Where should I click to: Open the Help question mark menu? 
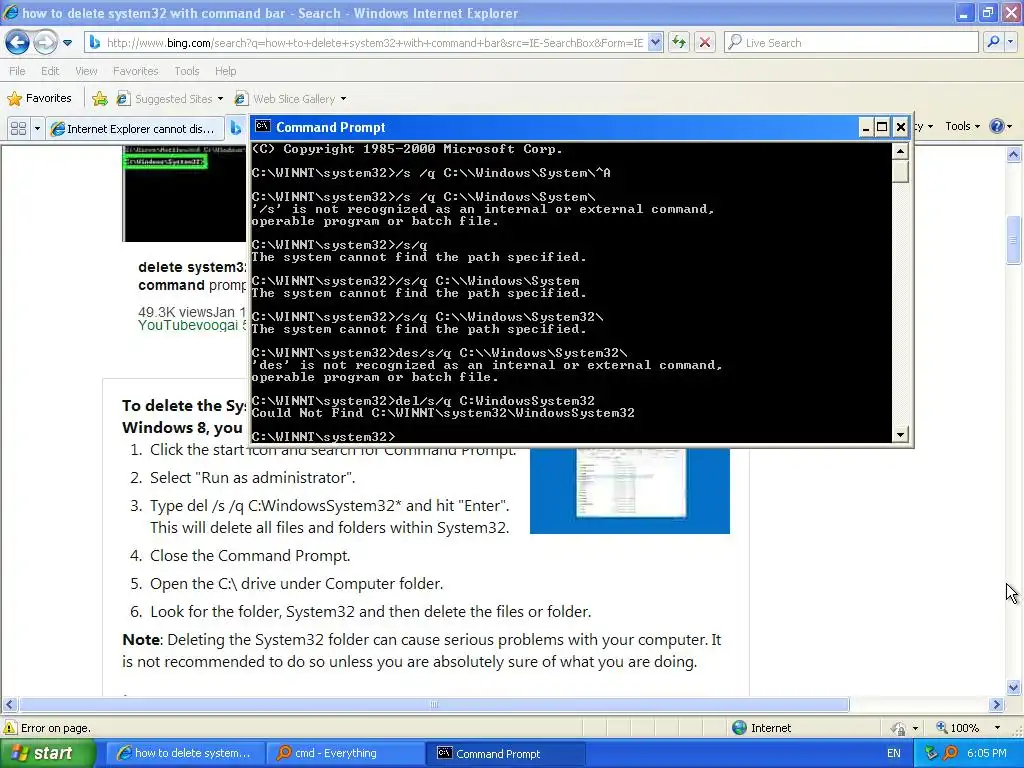pos(1000,126)
